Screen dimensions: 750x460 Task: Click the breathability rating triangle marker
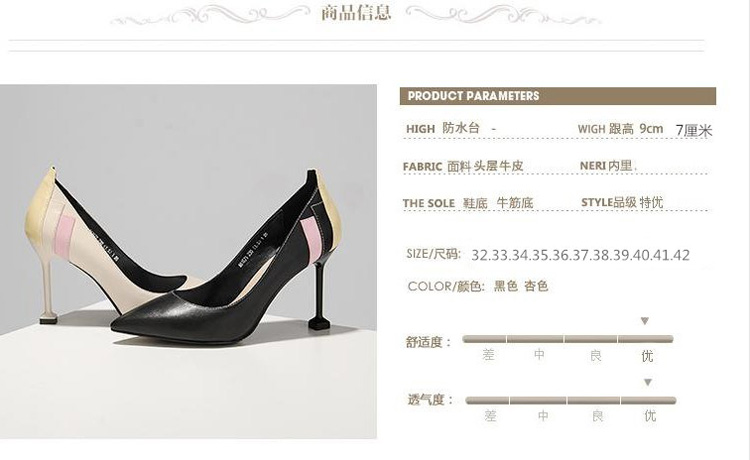tap(648, 382)
